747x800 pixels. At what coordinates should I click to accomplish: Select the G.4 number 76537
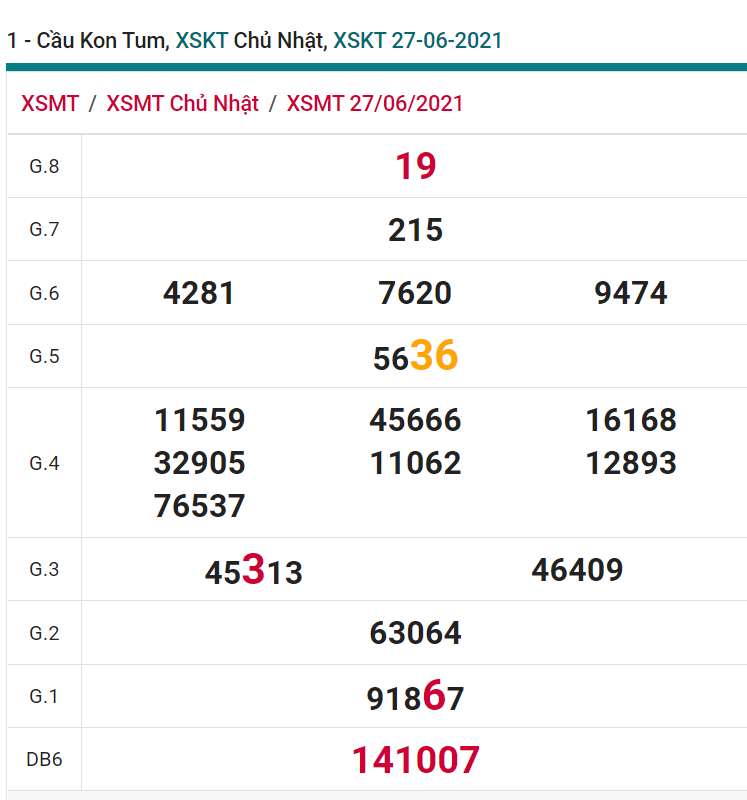point(199,506)
